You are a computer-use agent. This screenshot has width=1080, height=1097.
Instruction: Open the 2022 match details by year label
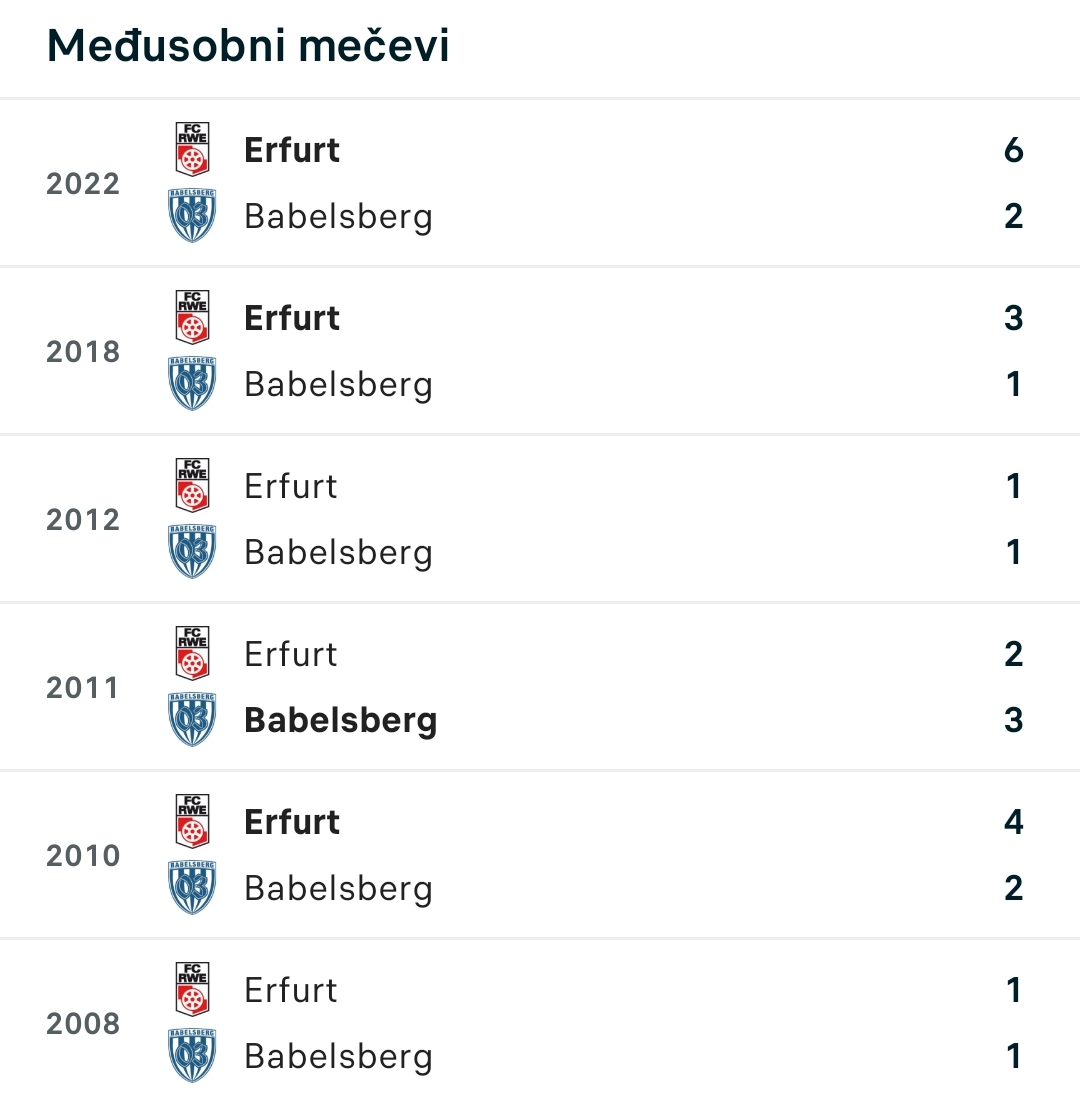pos(83,184)
